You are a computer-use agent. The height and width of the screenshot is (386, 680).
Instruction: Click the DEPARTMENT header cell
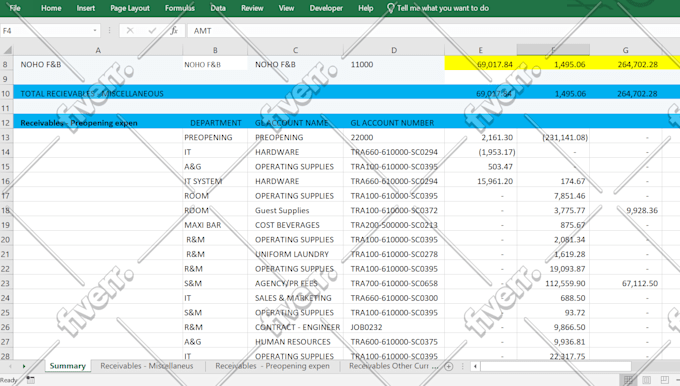[215, 123]
